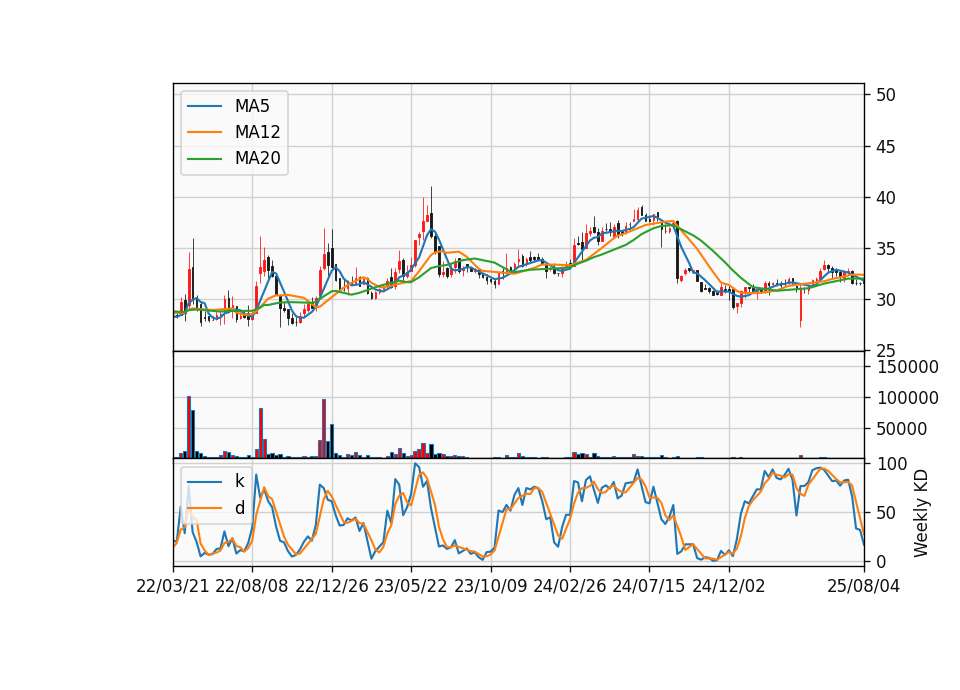Viewport: 960px width, 690px height.
Task: Click the blue MA5 legend line sample
Action: pos(204,106)
